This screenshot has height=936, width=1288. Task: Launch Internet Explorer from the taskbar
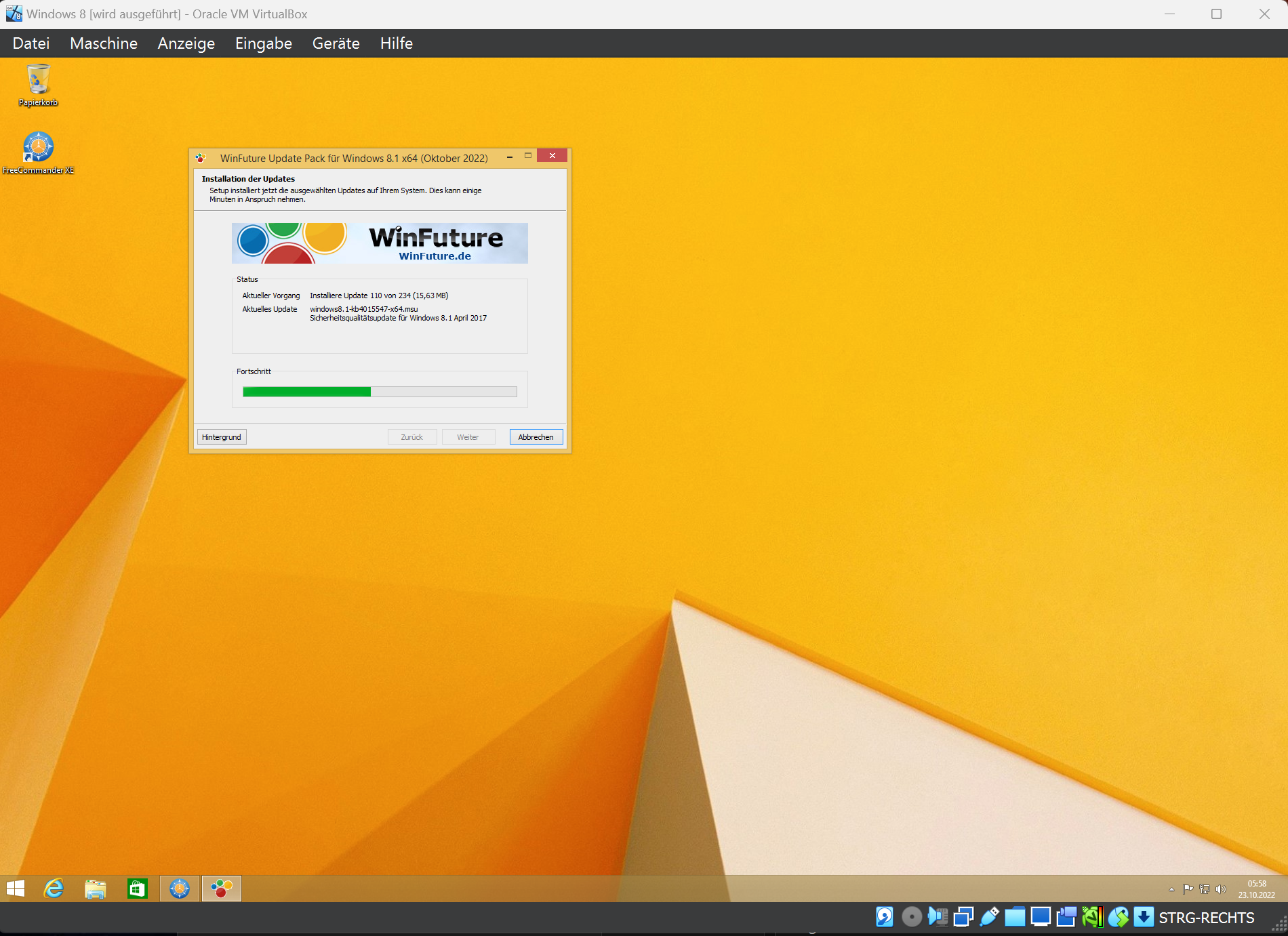[x=54, y=889]
